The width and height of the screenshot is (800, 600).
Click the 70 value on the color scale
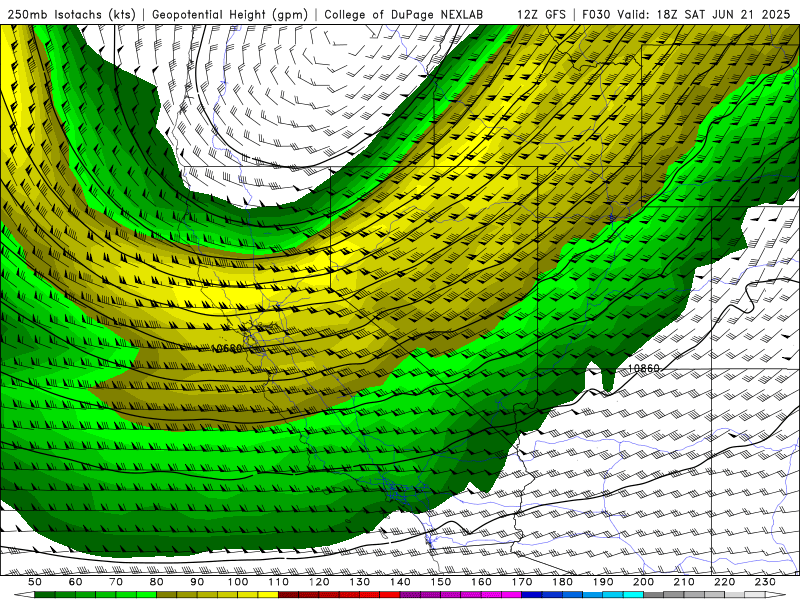tap(116, 582)
